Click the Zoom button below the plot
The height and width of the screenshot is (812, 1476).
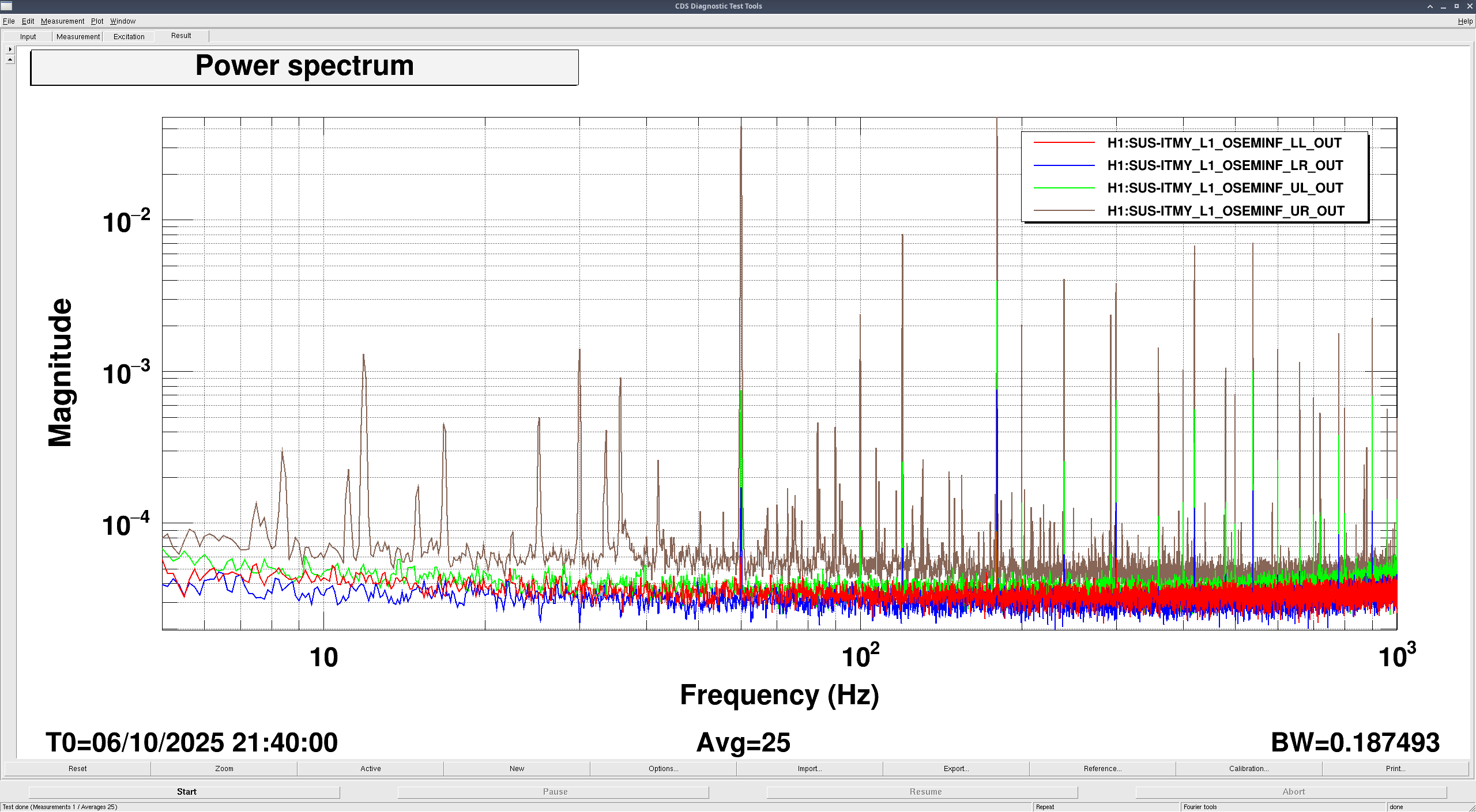pyautogui.click(x=224, y=768)
